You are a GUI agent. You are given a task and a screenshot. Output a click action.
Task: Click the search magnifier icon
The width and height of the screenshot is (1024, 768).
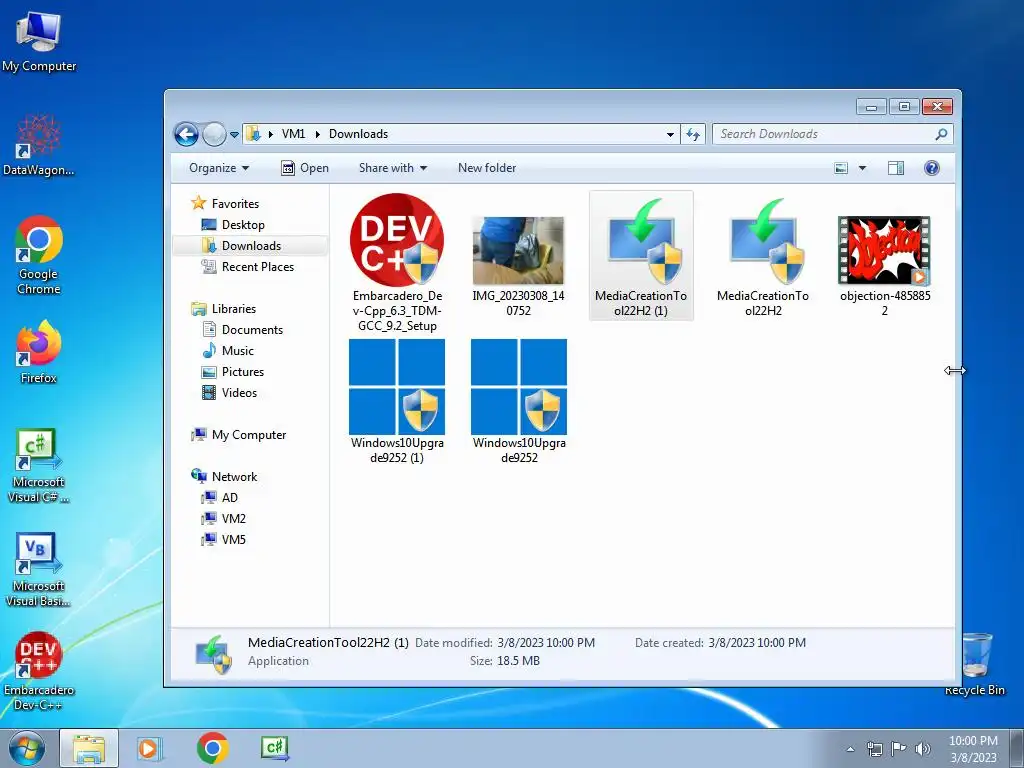(941, 134)
